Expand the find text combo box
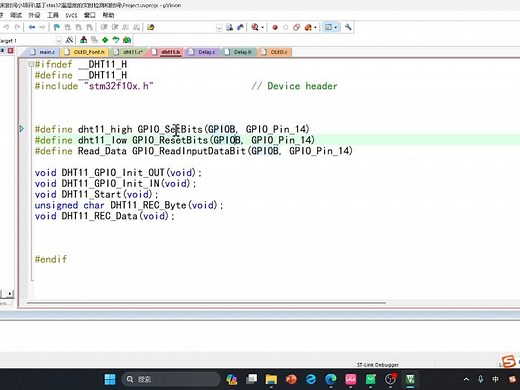The height and width of the screenshot is (390, 520). click(219, 28)
